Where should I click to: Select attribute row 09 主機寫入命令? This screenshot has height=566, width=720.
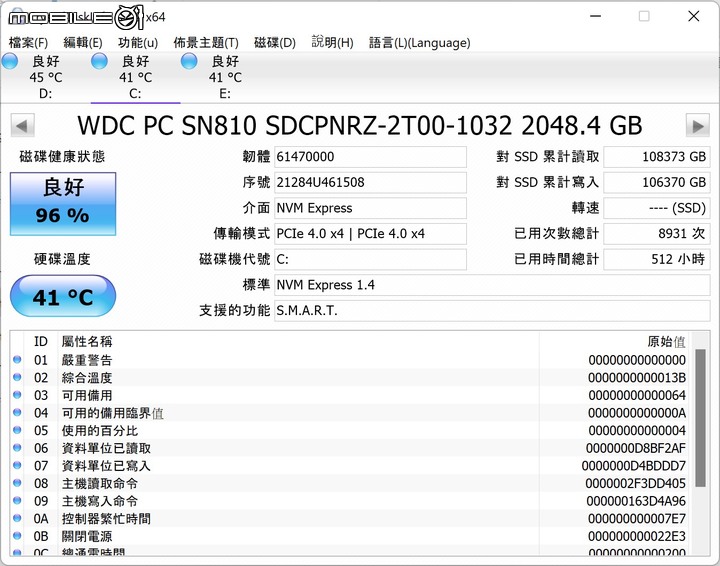[x=350, y=501]
